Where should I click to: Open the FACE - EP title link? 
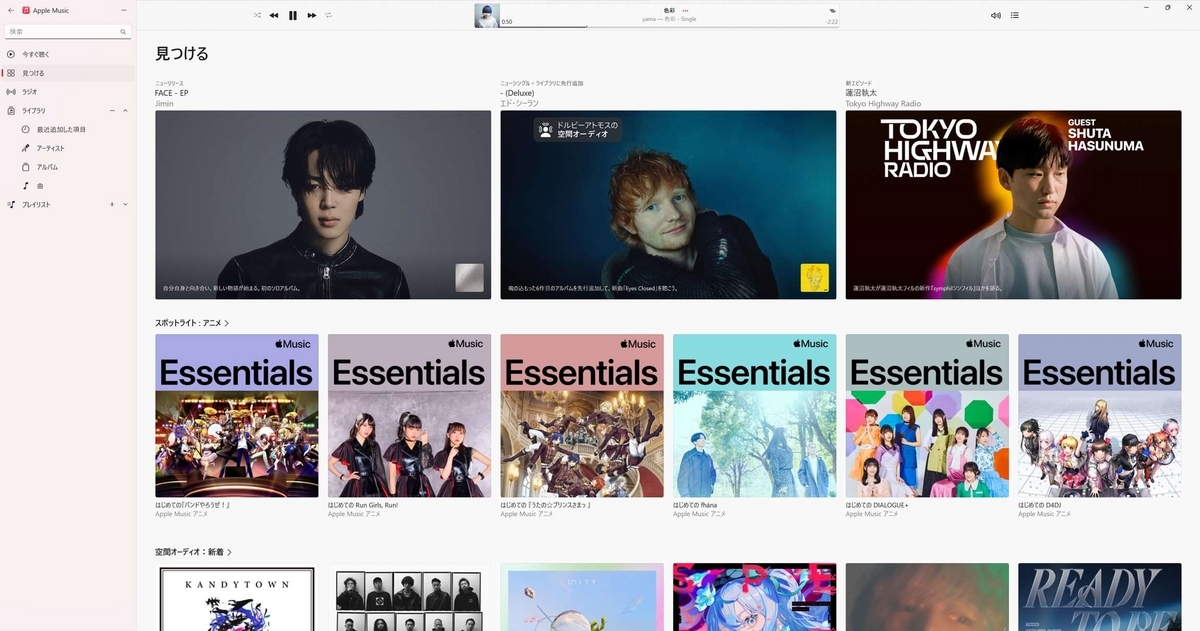172,93
